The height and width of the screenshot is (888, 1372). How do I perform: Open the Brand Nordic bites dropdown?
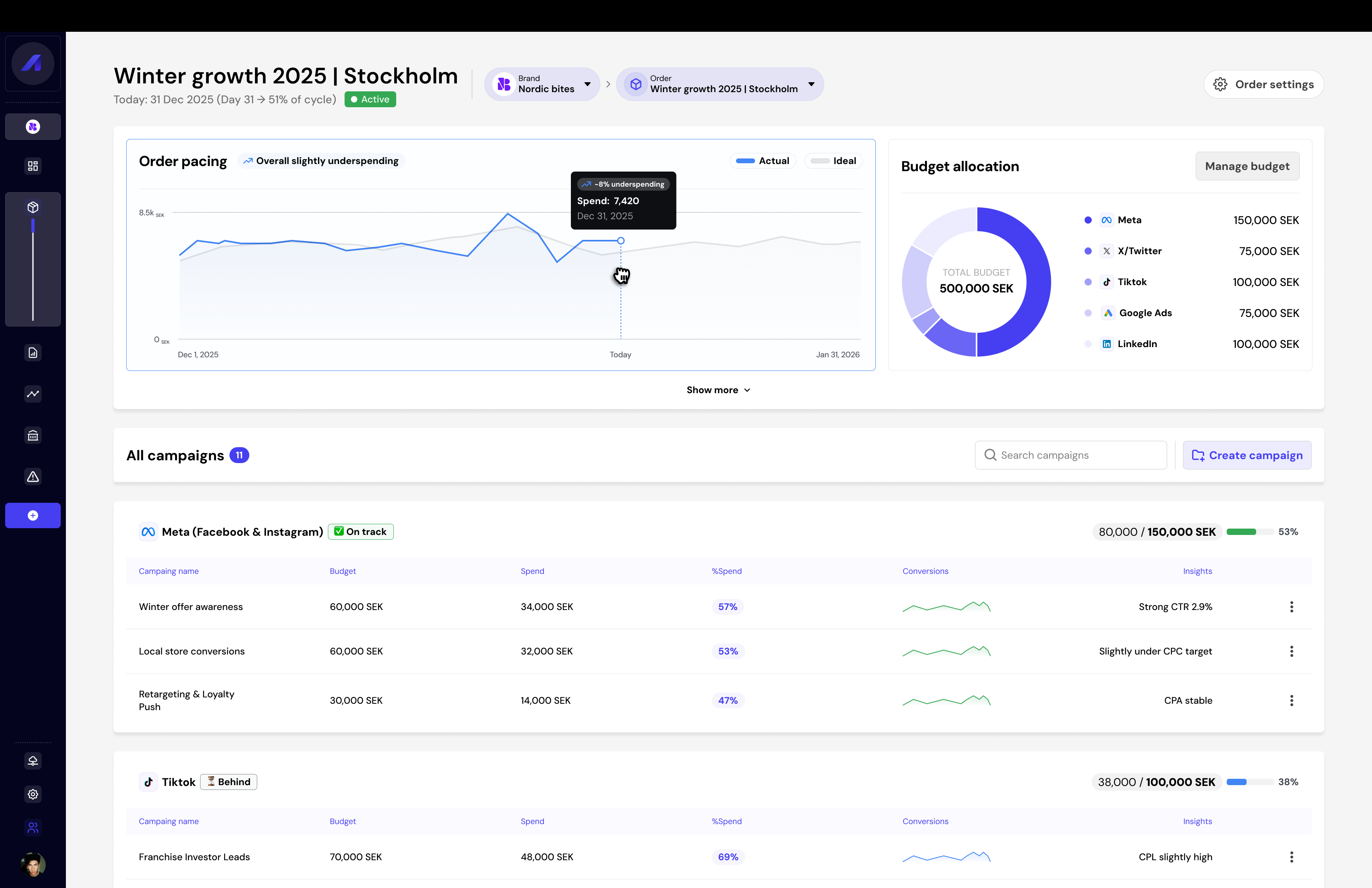tap(541, 84)
